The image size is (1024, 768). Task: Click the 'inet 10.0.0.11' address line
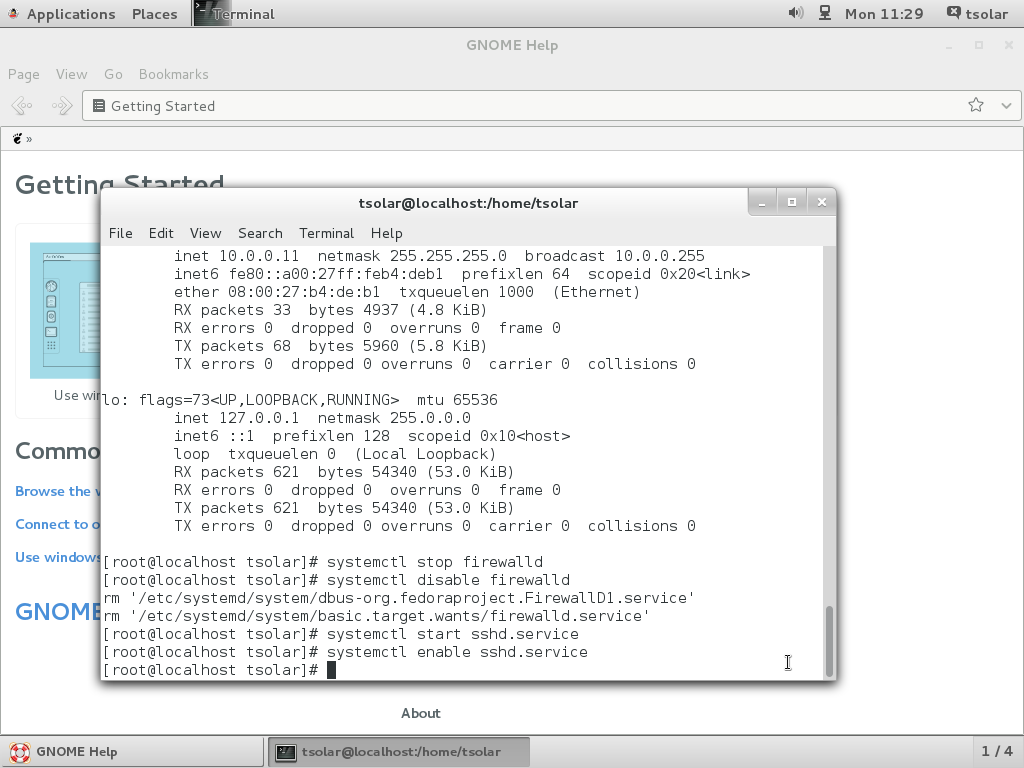[439, 256]
